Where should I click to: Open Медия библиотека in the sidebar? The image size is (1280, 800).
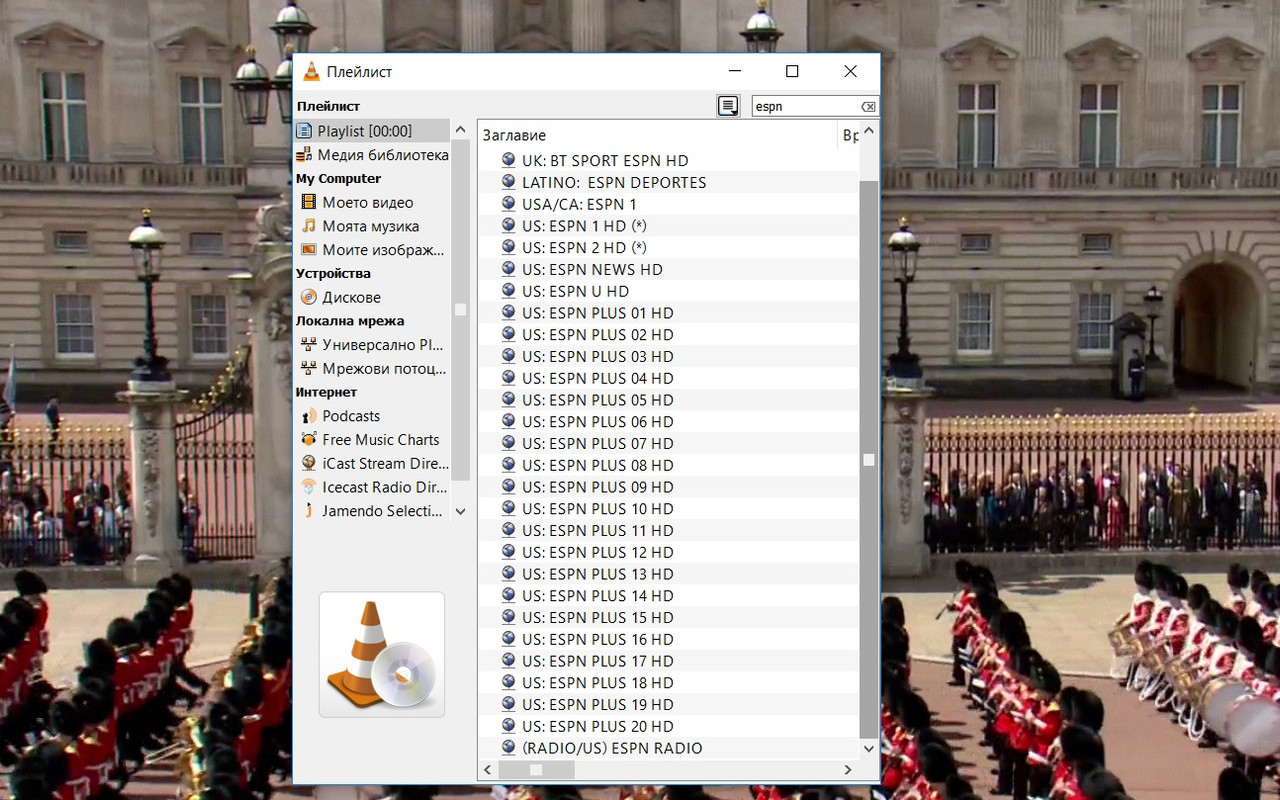[373, 155]
